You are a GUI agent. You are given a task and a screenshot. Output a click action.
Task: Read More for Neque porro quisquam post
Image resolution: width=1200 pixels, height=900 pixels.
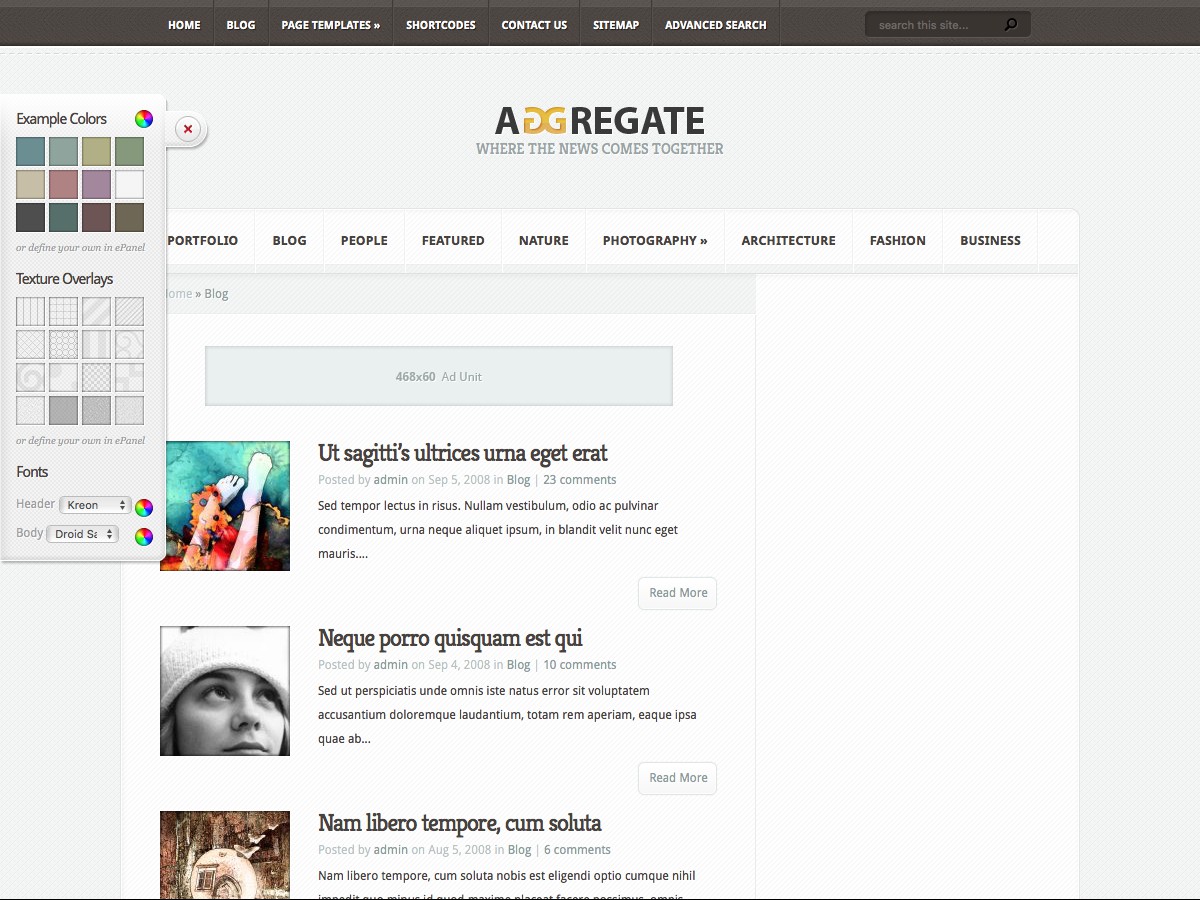coord(678,778)
